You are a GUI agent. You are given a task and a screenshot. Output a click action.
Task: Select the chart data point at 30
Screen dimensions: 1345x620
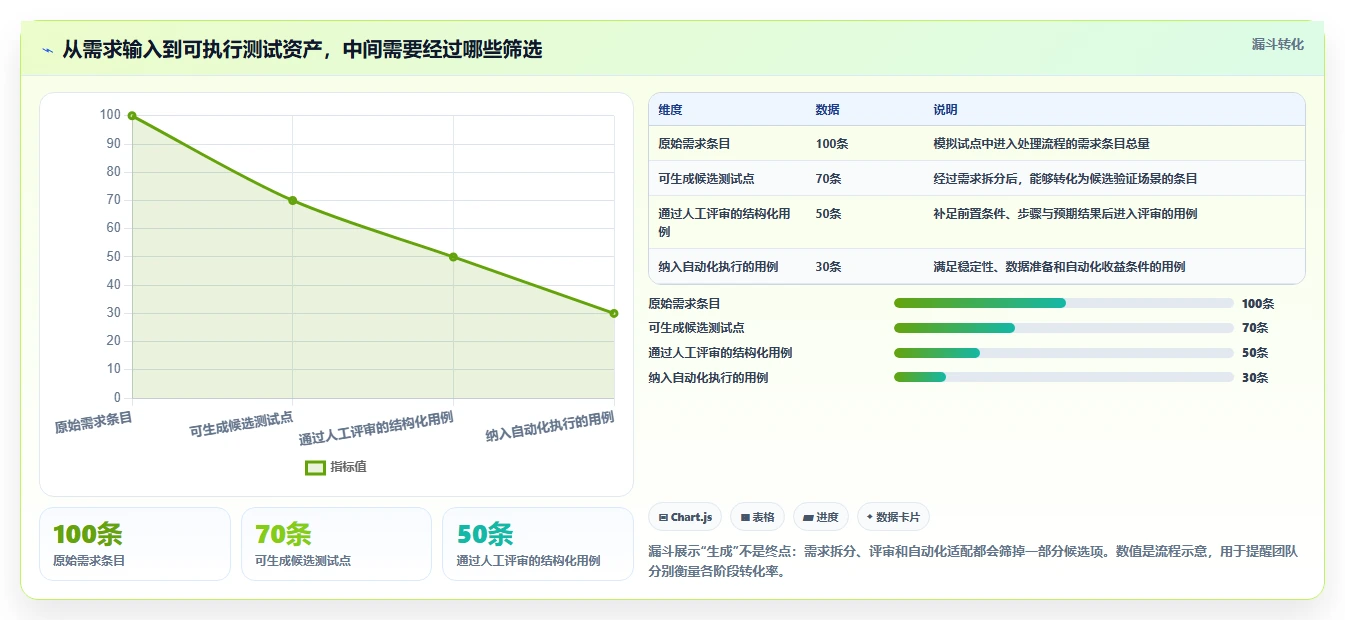pyautogui.click(x=613, y=313)
